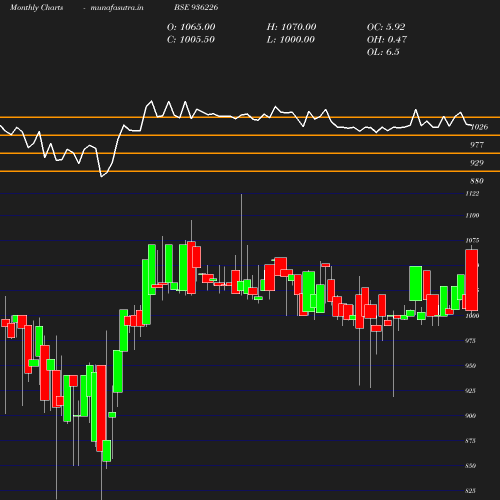Click the 850 price axis label
The height and width of the screenshot is (500, 500).
point(470,466)
